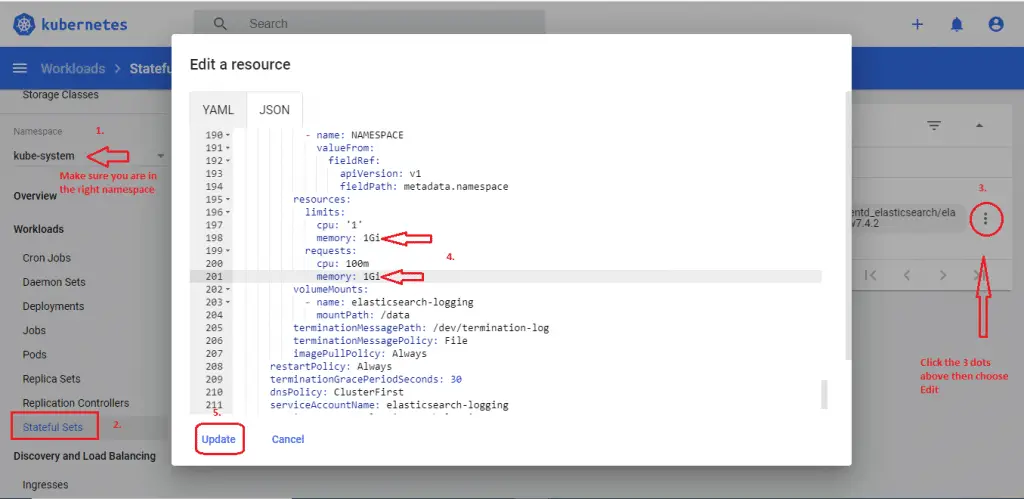The height and width of the screenshot is (499, 1024).
Task: Open Ingresses in sidebar
Action: (x=45, y=485)
